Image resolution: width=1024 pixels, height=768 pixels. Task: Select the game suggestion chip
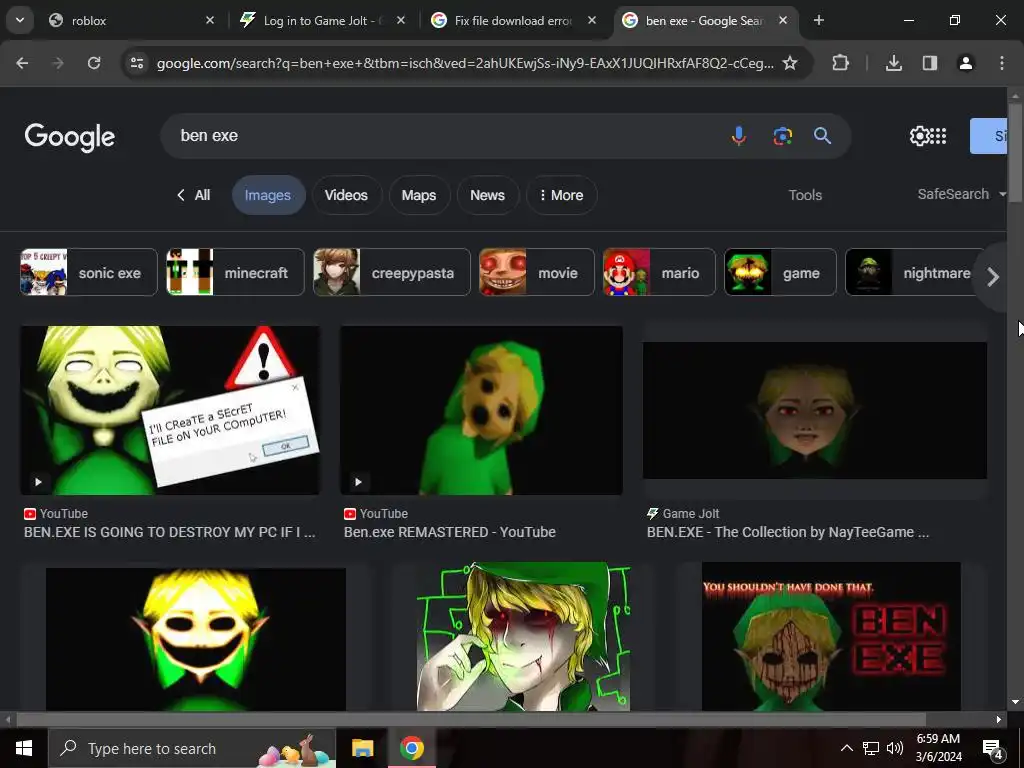click(780, 272)
